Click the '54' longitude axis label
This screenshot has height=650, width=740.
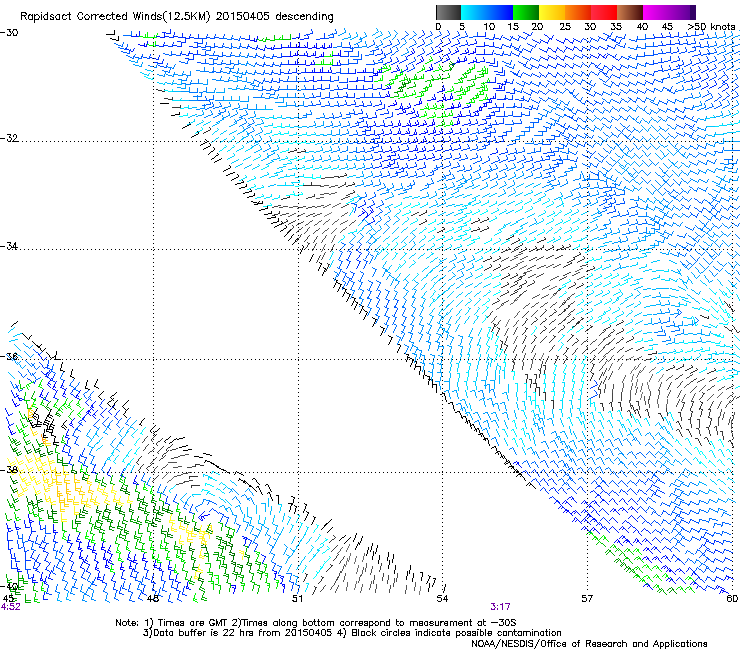coord(442,599)
